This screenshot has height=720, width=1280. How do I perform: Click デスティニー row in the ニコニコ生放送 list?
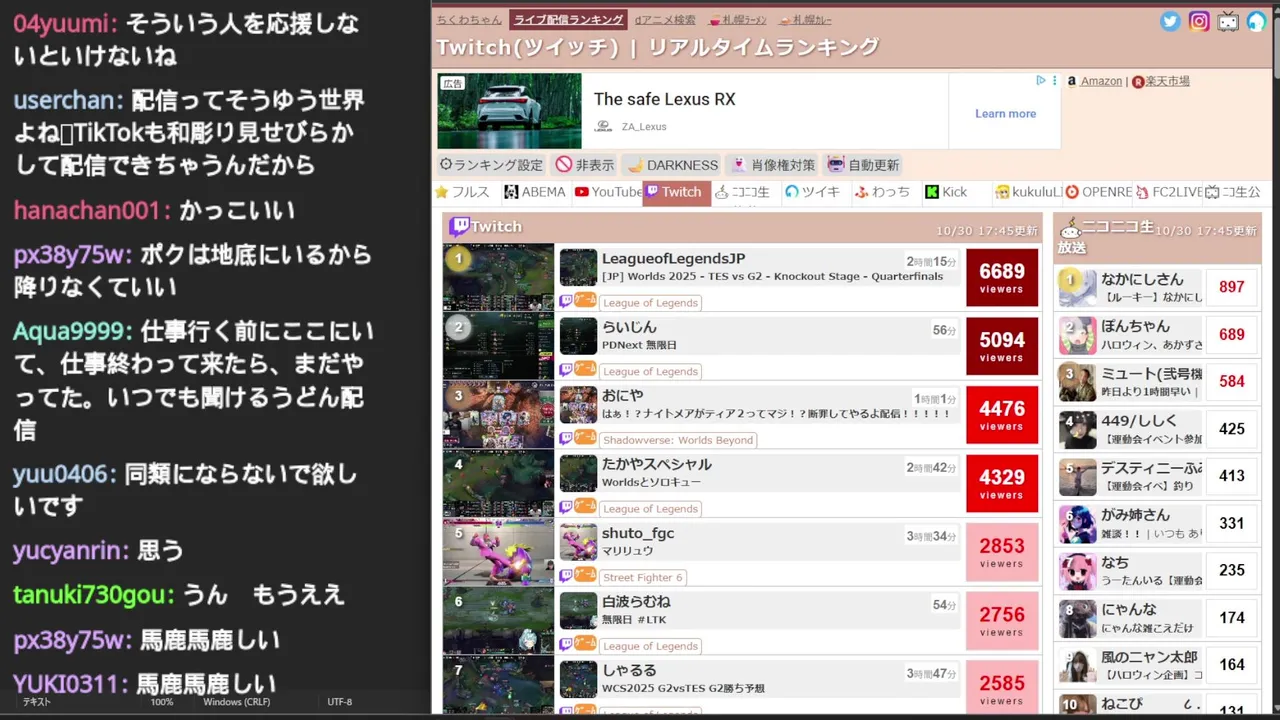(1157, 476)
